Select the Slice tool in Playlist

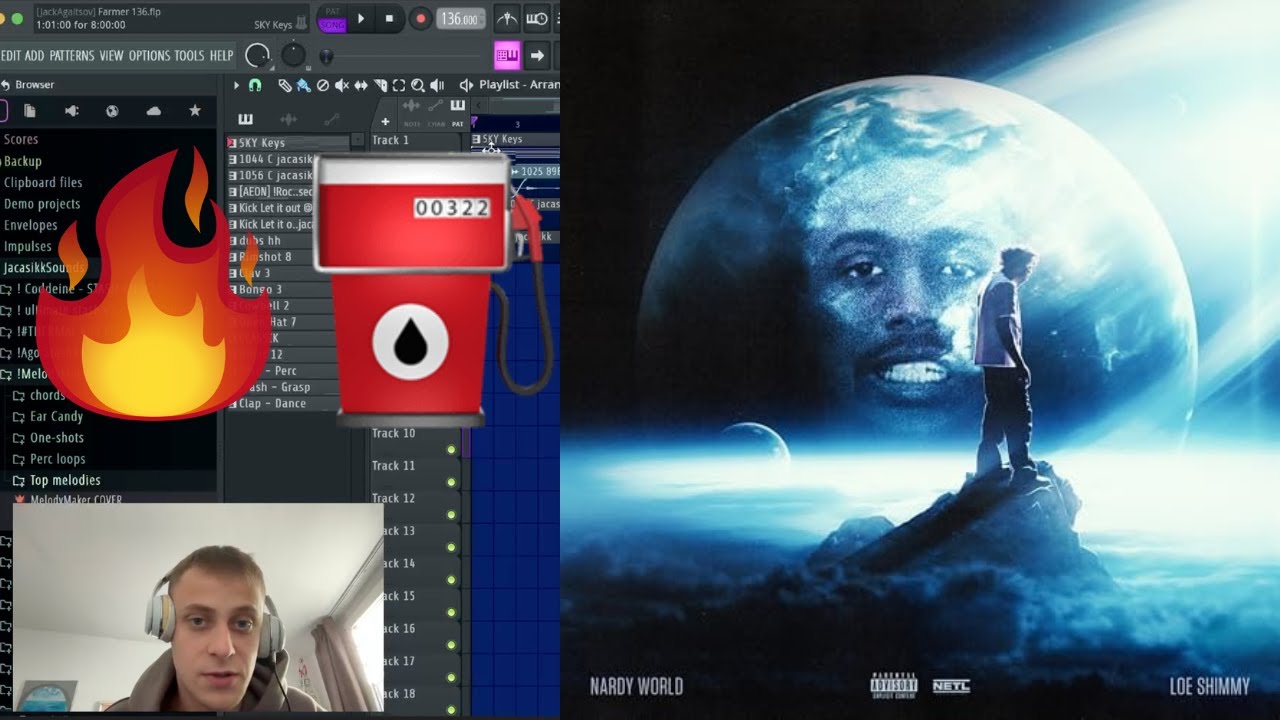click(x=380, y=85)
